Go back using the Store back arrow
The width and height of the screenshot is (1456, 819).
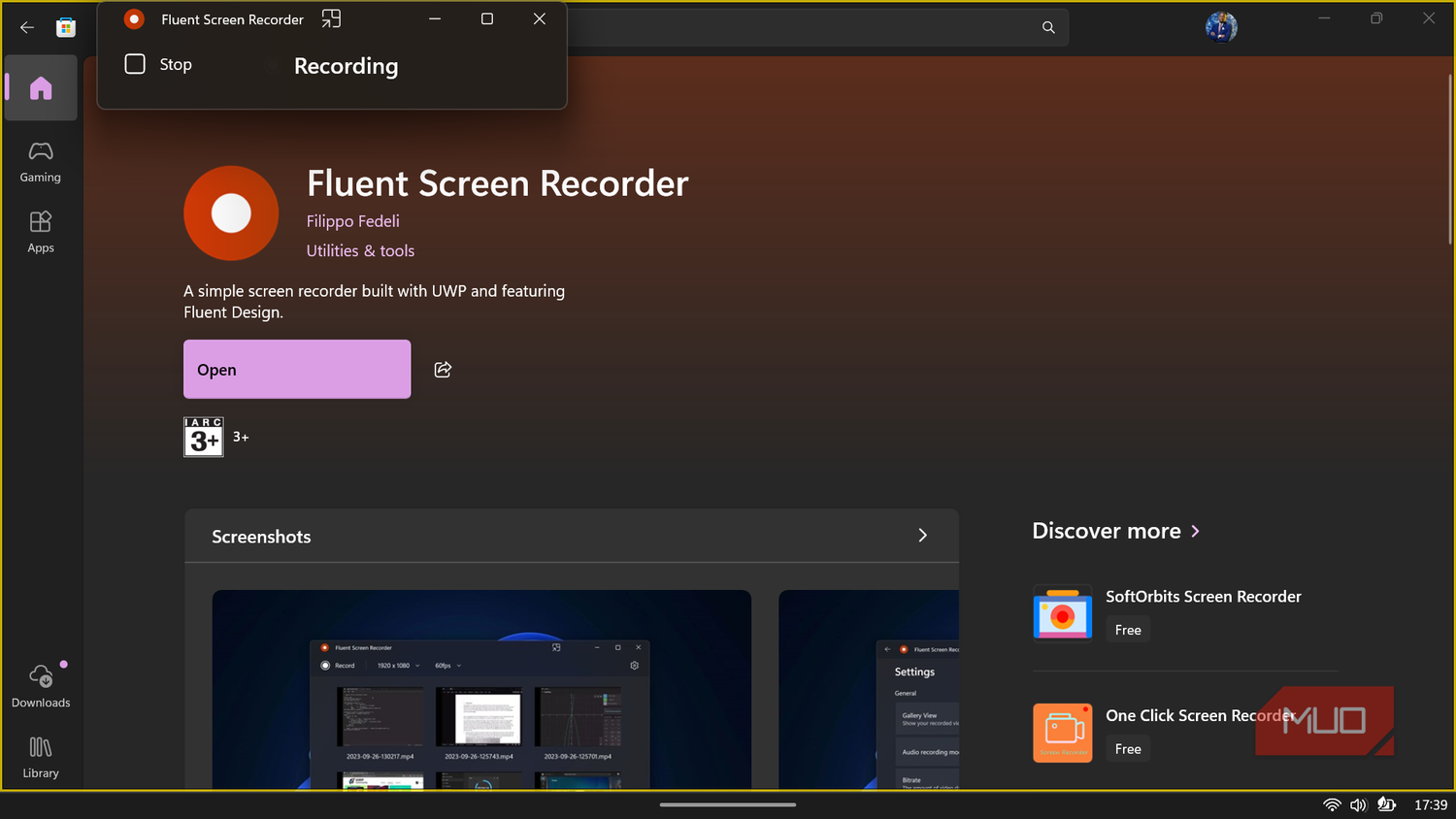tap(27, 27)
